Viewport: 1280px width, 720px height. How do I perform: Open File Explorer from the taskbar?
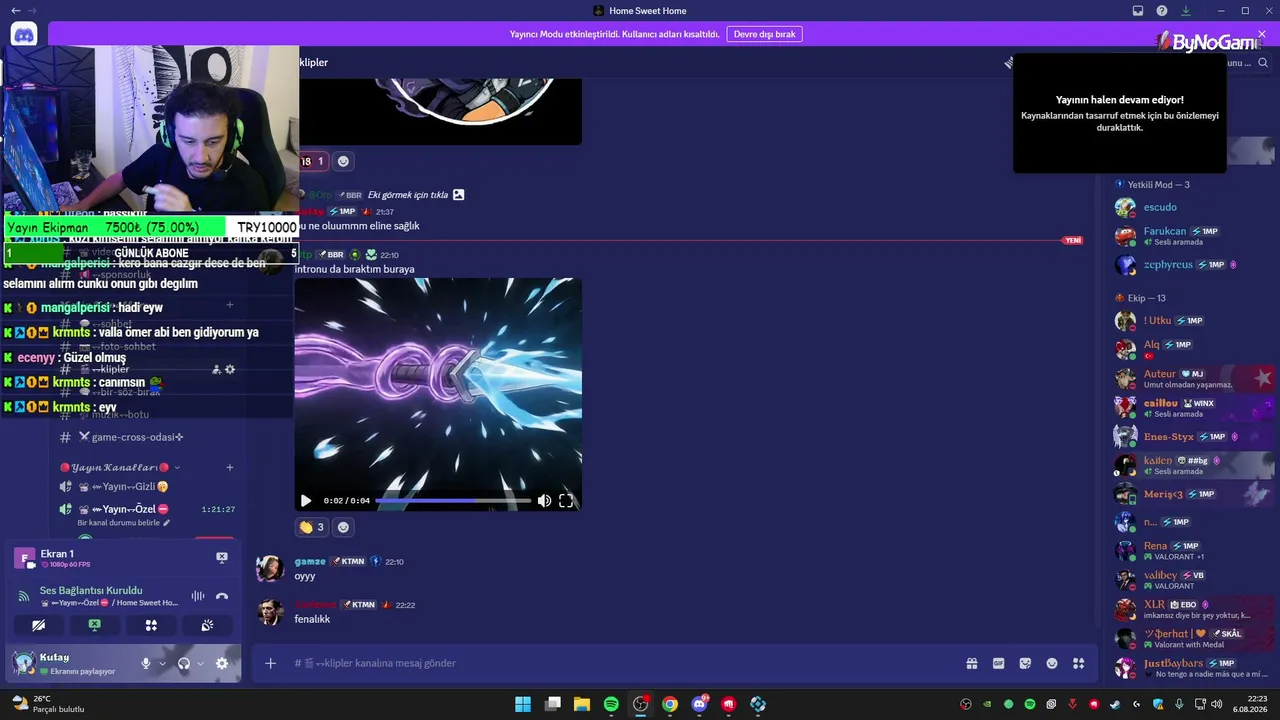click(582, 704)
